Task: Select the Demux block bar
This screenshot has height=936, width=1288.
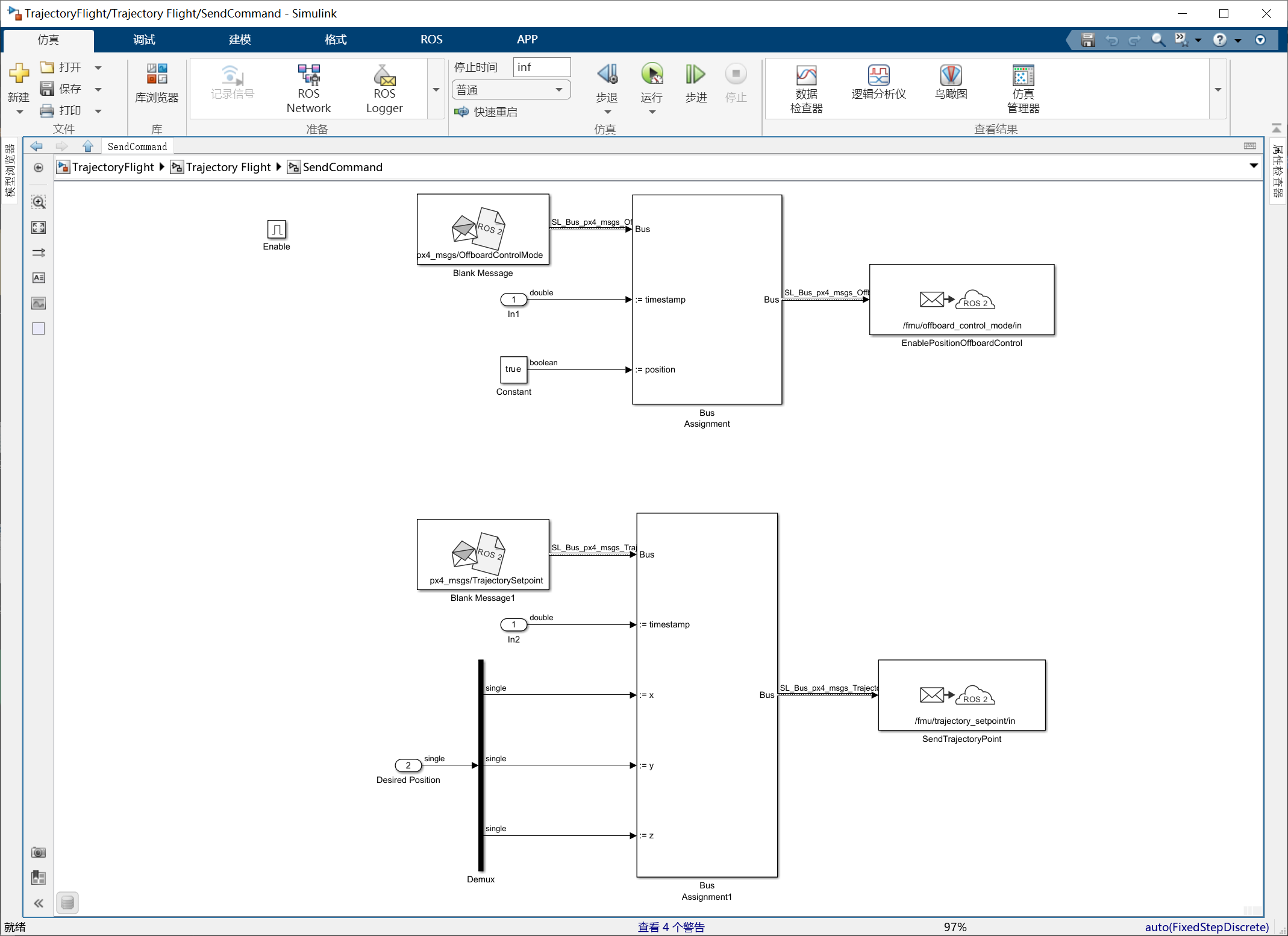Action: (481, 765)
